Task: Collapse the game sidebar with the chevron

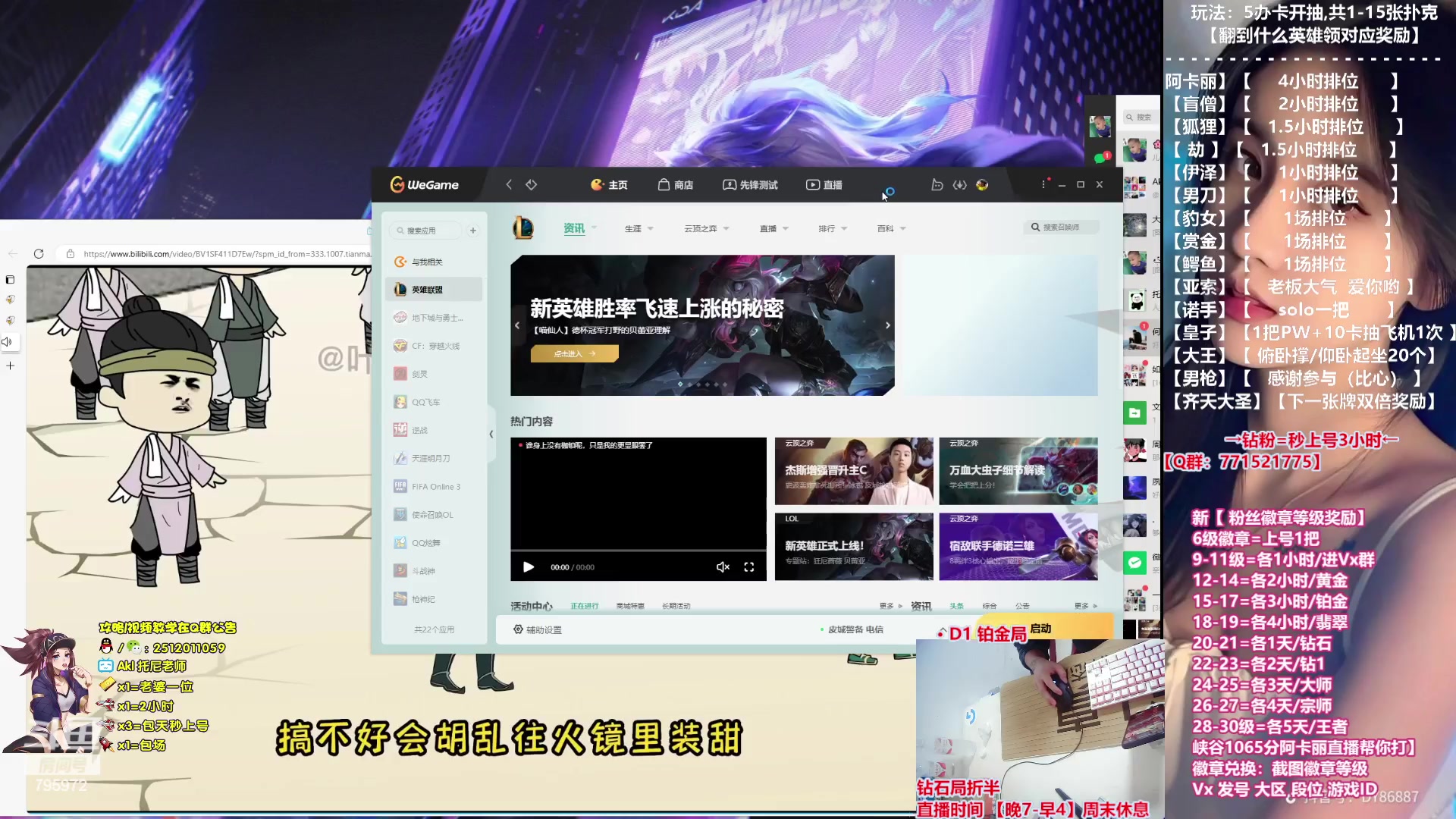Action: pyautogui.click(x=491, y=435)
